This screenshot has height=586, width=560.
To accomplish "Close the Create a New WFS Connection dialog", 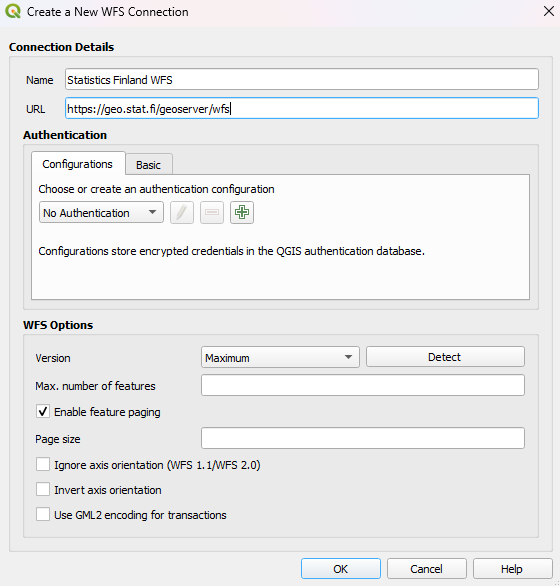I will [x=548, y=11].
